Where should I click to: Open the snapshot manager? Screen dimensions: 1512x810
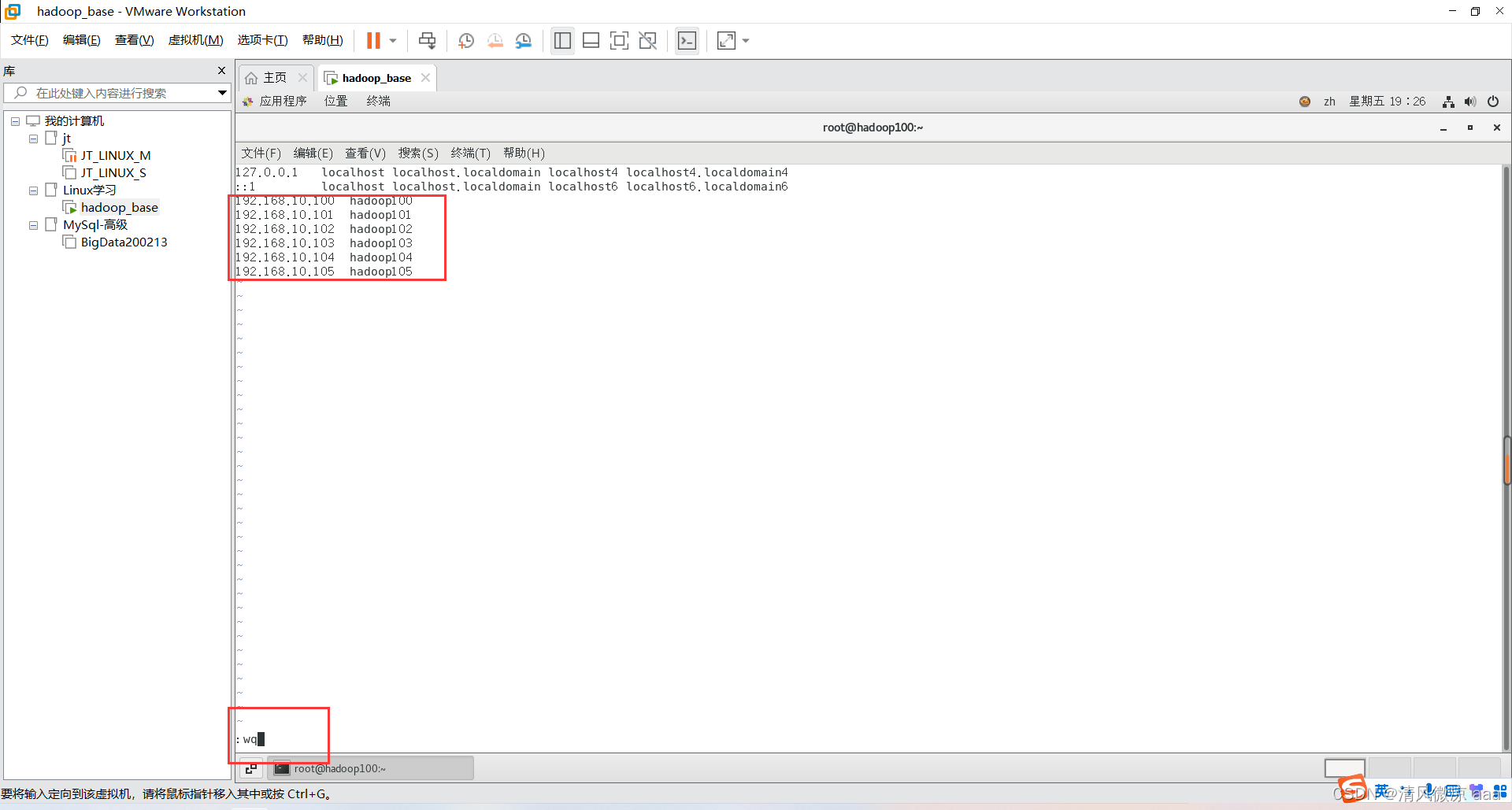(x=524, y=40)
